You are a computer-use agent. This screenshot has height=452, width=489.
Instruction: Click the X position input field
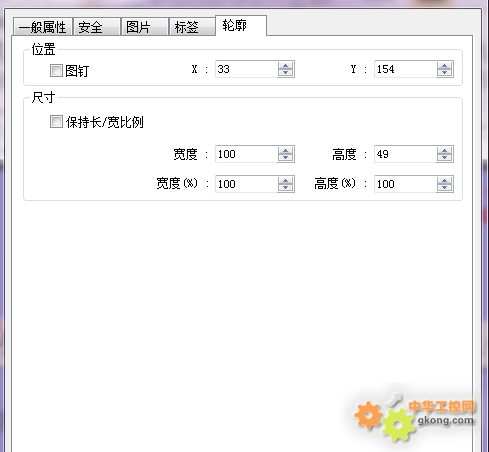(246, 69)
